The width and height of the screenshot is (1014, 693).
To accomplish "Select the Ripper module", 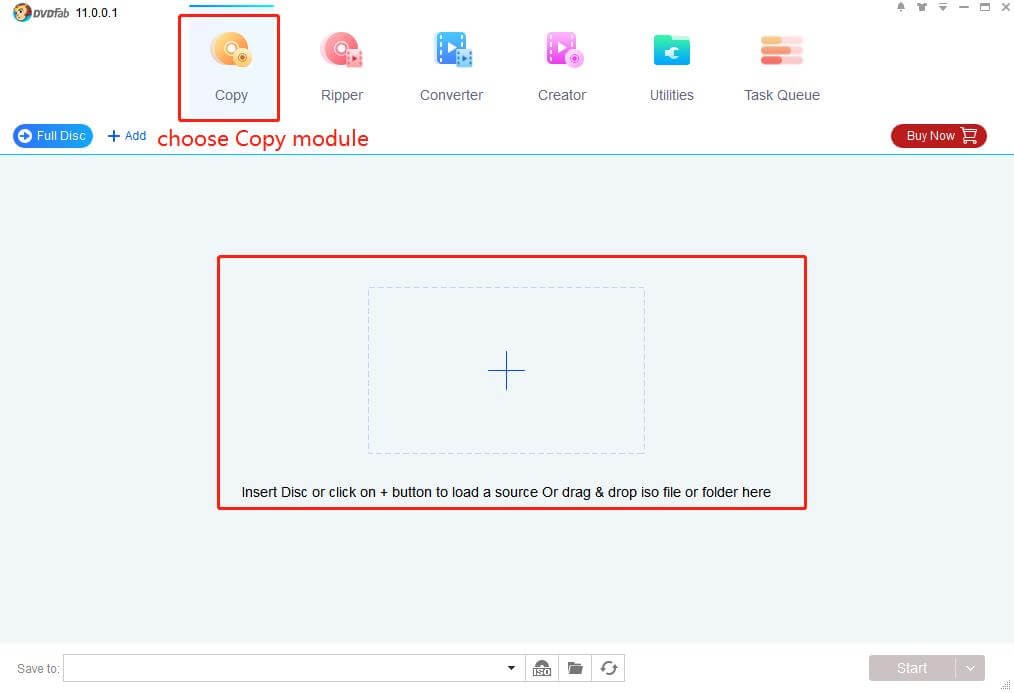I will 341,66.
